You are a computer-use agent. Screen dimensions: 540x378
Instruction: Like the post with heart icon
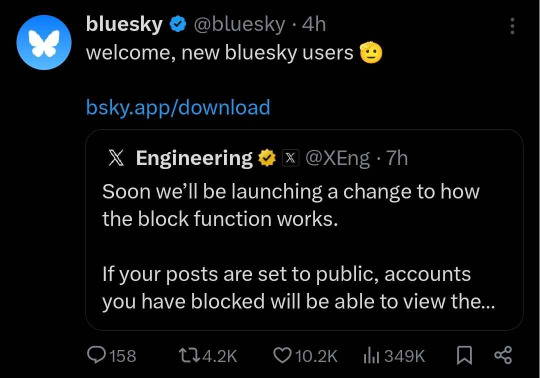[282, 355]
